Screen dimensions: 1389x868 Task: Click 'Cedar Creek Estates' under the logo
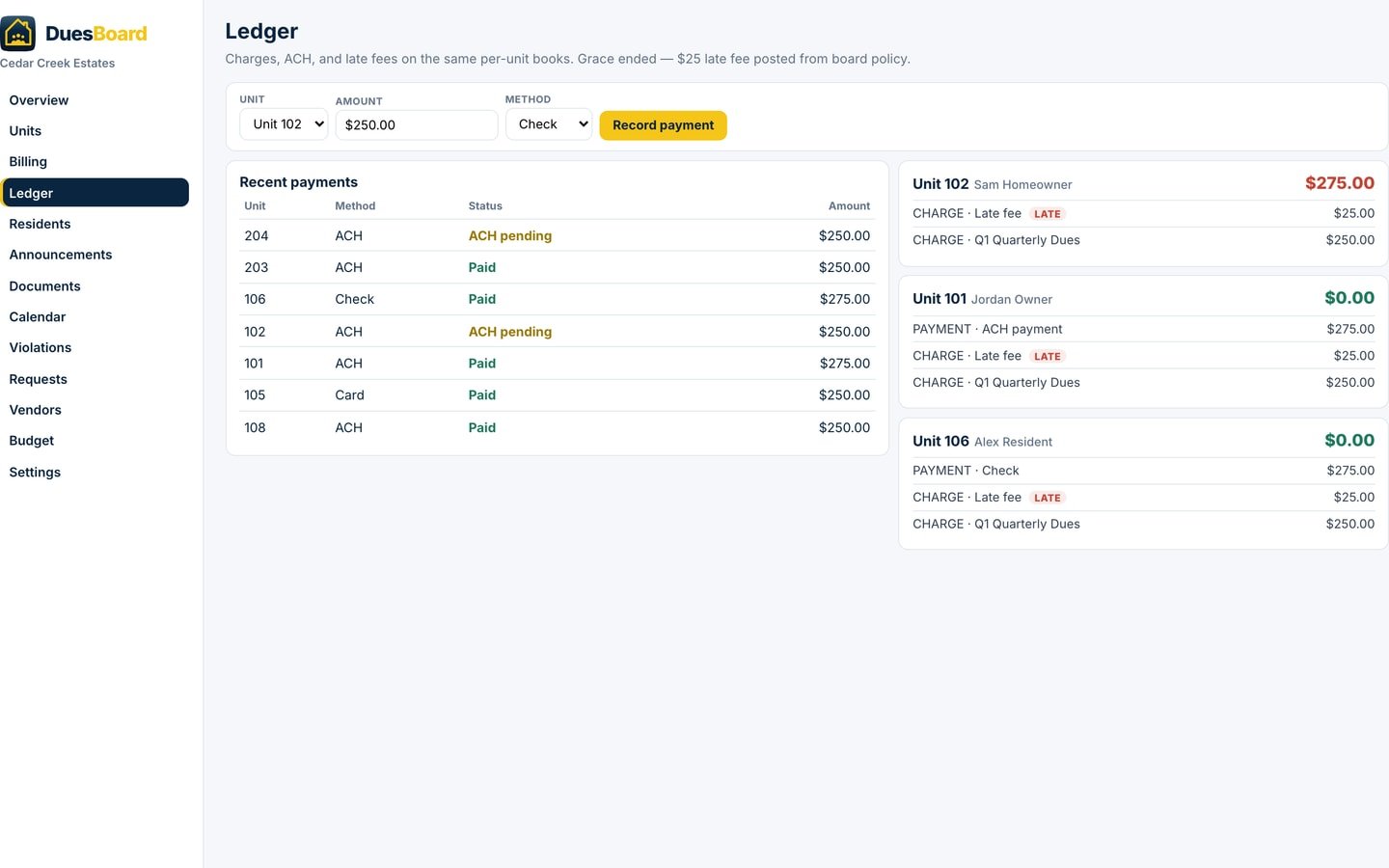click(58, 64)
